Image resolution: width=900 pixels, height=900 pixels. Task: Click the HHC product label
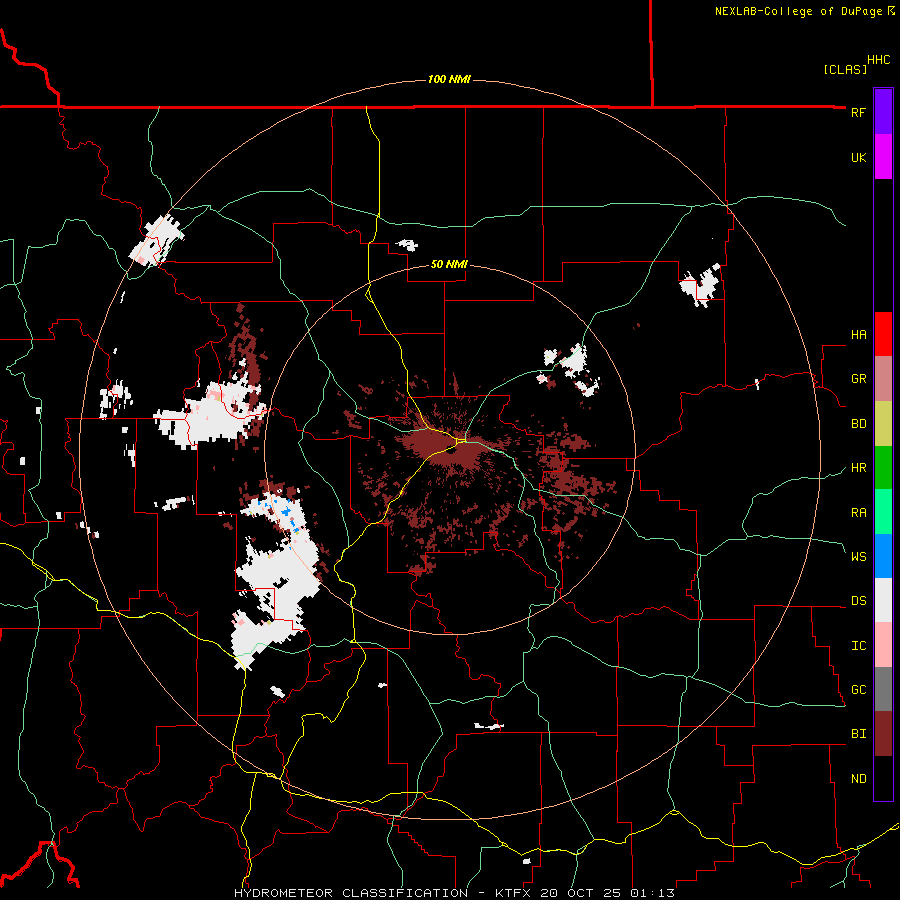879,60
